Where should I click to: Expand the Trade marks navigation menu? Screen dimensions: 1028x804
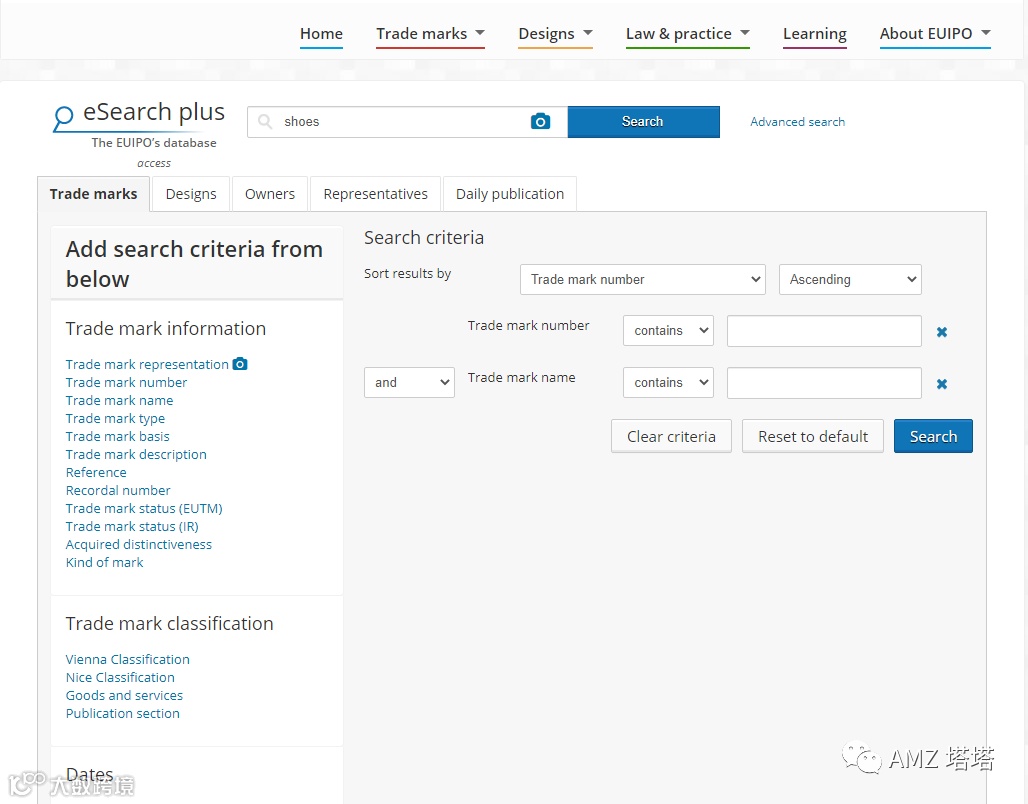click(x=430, y=34)
